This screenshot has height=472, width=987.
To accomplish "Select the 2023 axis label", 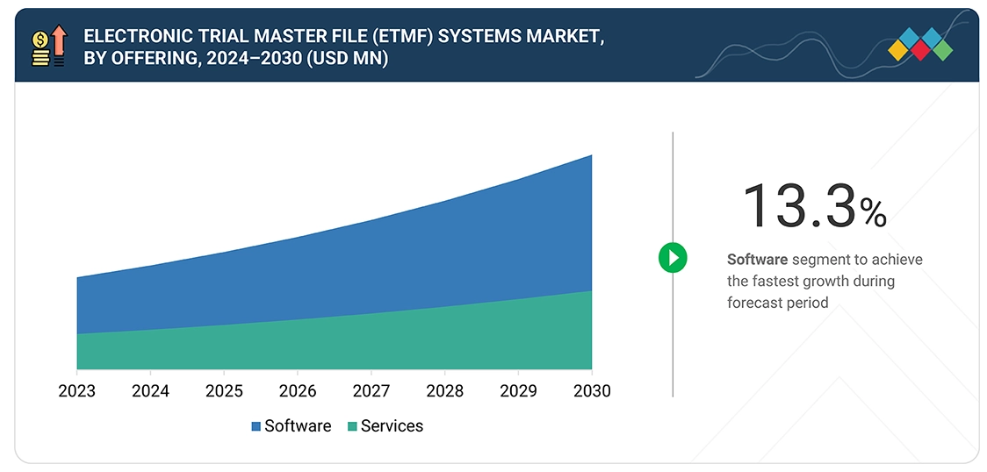I will point(77,391).
